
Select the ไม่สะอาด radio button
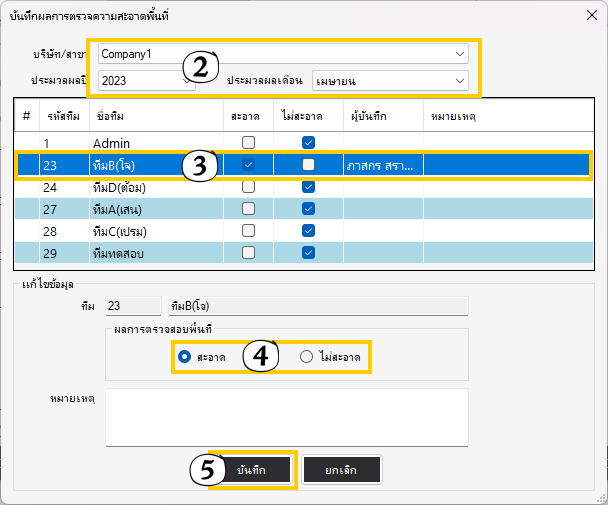(x=306, y=356)
